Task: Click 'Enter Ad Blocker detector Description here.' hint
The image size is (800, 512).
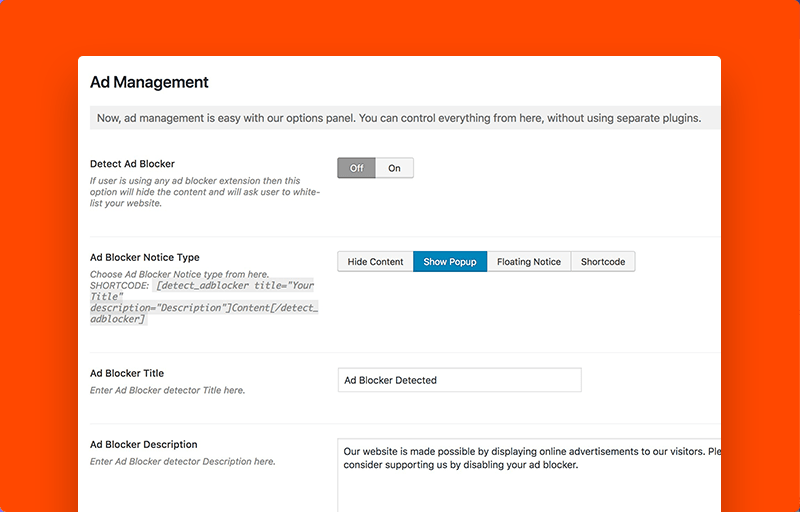Action: [183, 462]
